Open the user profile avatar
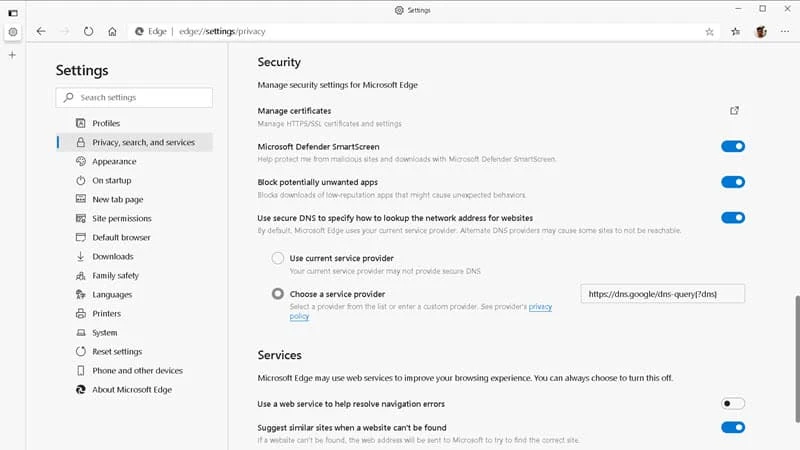Image resolution: width=800 pixels, height=450 pixels. coord(761,32)
